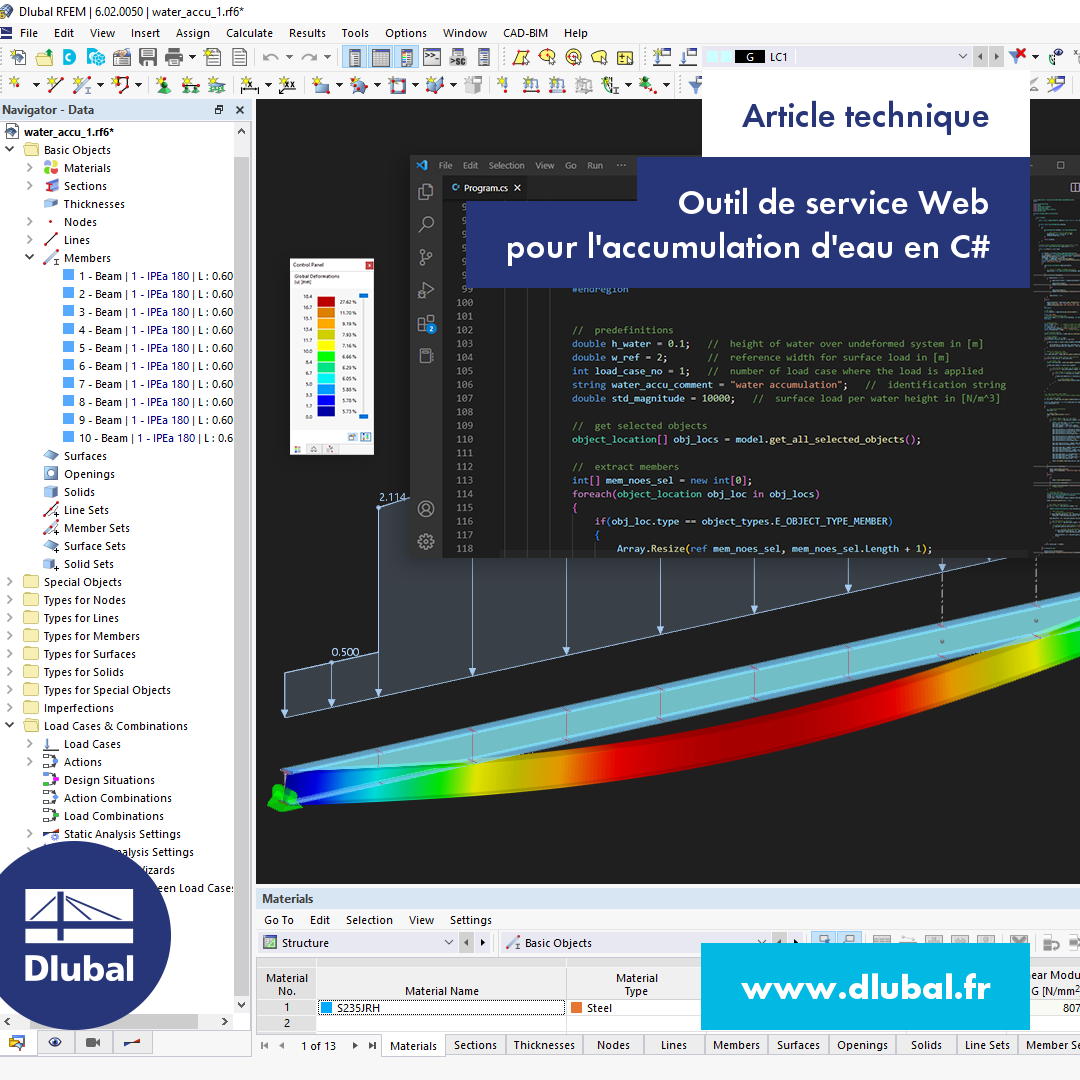The image size is (1080, 1080).
Task: Open VS Code Manage gear icon
Action: [426, 541]
